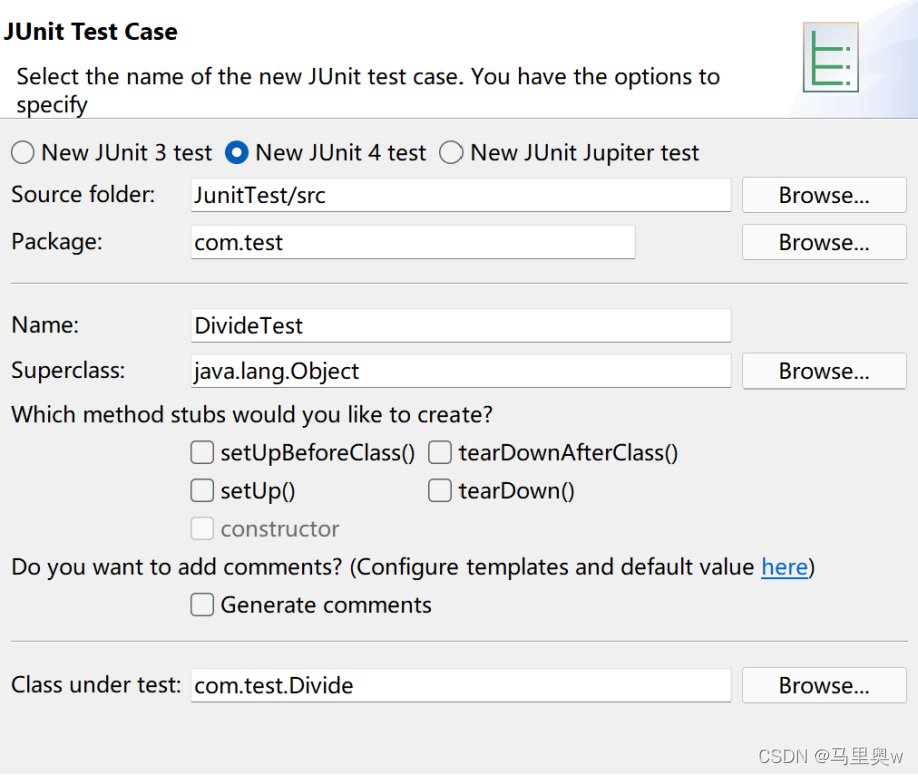Click the Class under test field
918x775 pixels.
pos(460,685)
